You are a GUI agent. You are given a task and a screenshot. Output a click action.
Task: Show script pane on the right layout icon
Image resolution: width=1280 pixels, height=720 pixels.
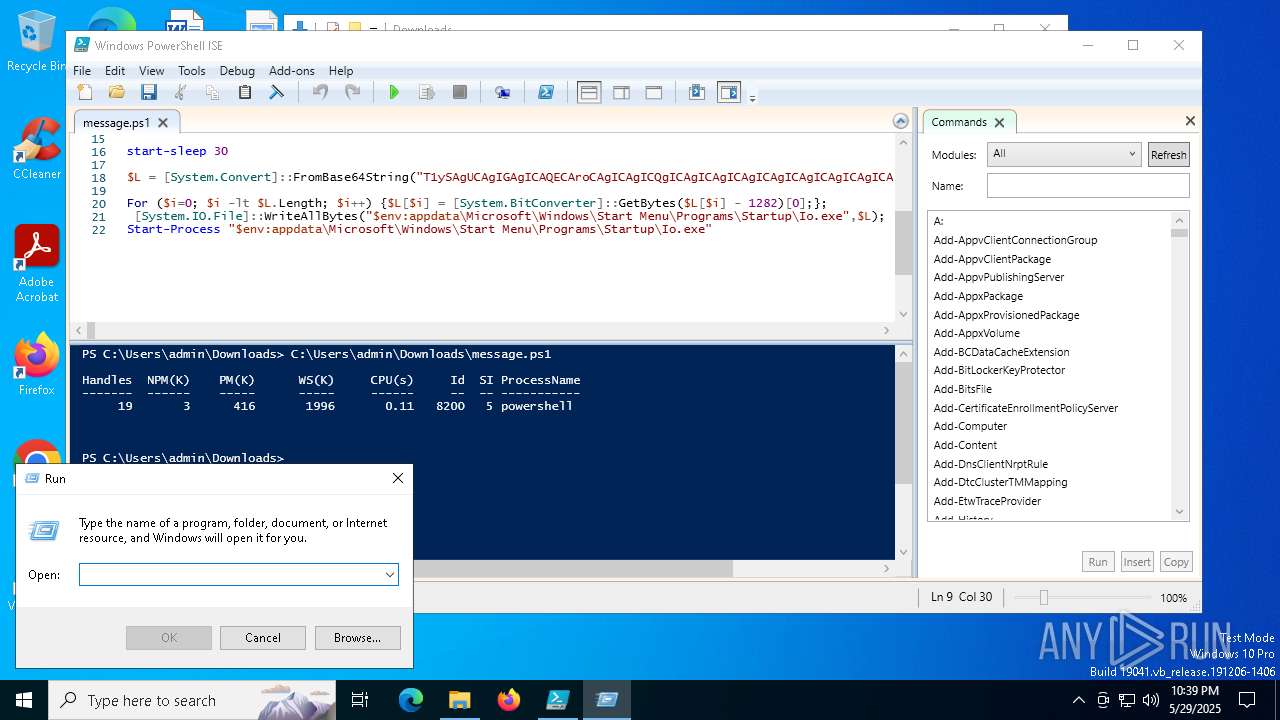pos(621,92)
